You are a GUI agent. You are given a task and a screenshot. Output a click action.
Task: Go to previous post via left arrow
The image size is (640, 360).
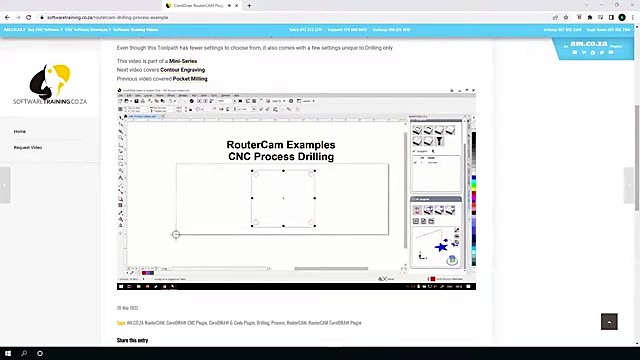tap(4, 185)
